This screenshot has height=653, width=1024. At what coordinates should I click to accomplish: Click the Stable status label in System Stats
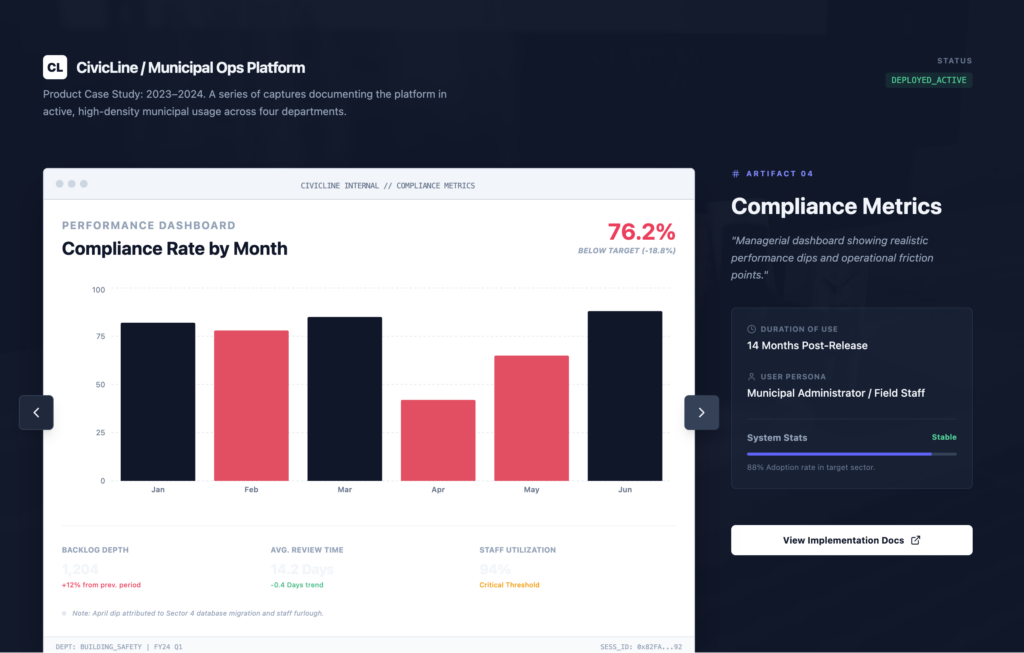(944, 438)
